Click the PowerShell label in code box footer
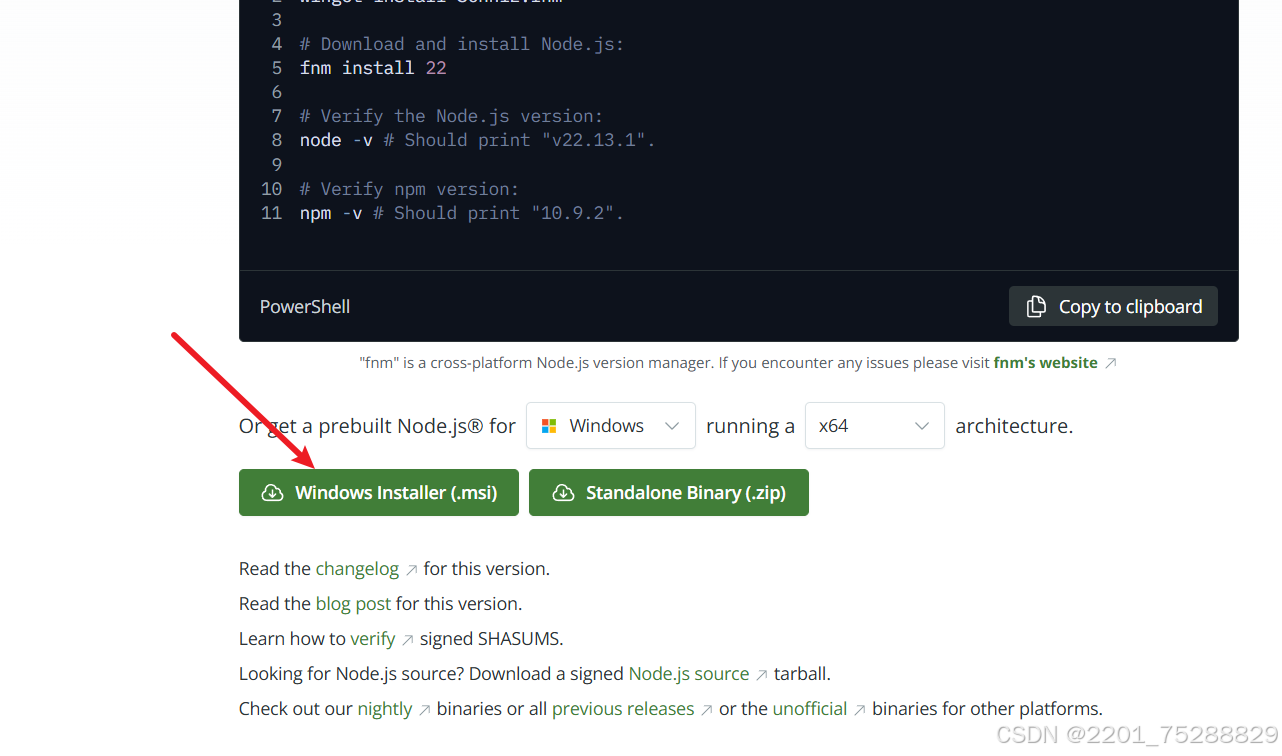This screenshot has width=1282, height=756. [x=305, y=307]
